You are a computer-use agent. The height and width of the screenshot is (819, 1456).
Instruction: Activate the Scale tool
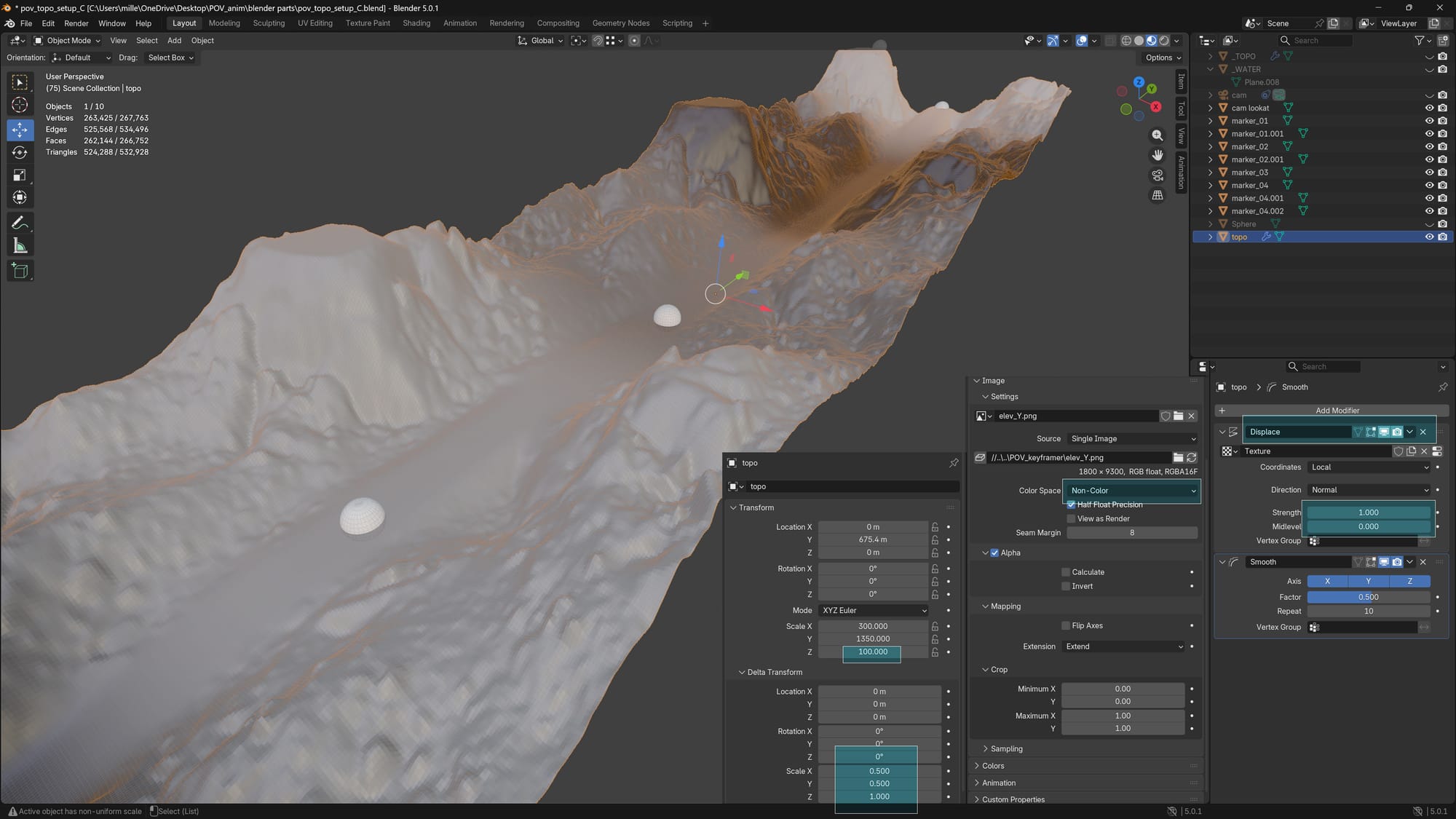[x=20, y=175]
